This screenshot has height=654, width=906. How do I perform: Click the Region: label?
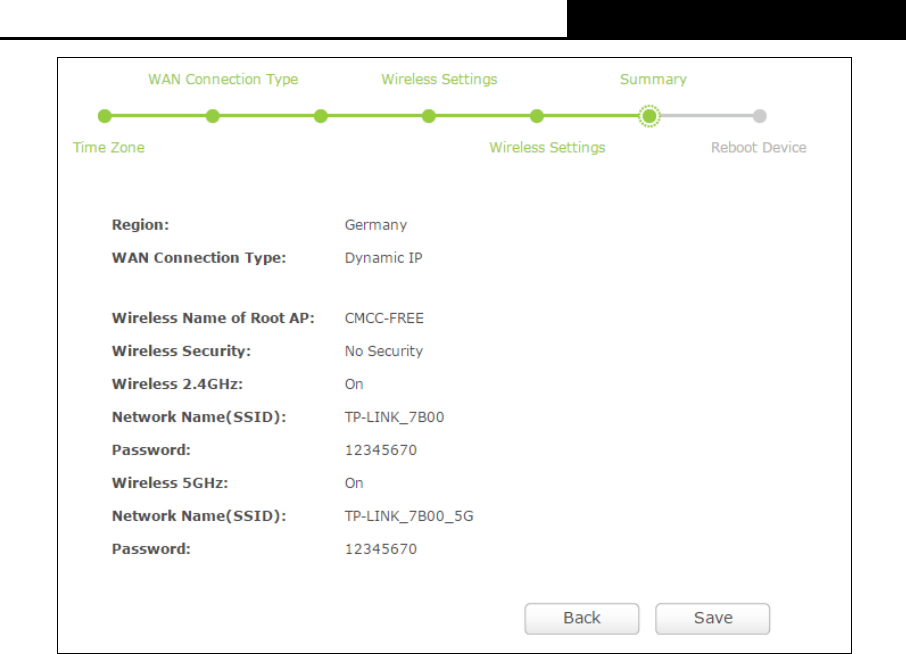(140, 225)
